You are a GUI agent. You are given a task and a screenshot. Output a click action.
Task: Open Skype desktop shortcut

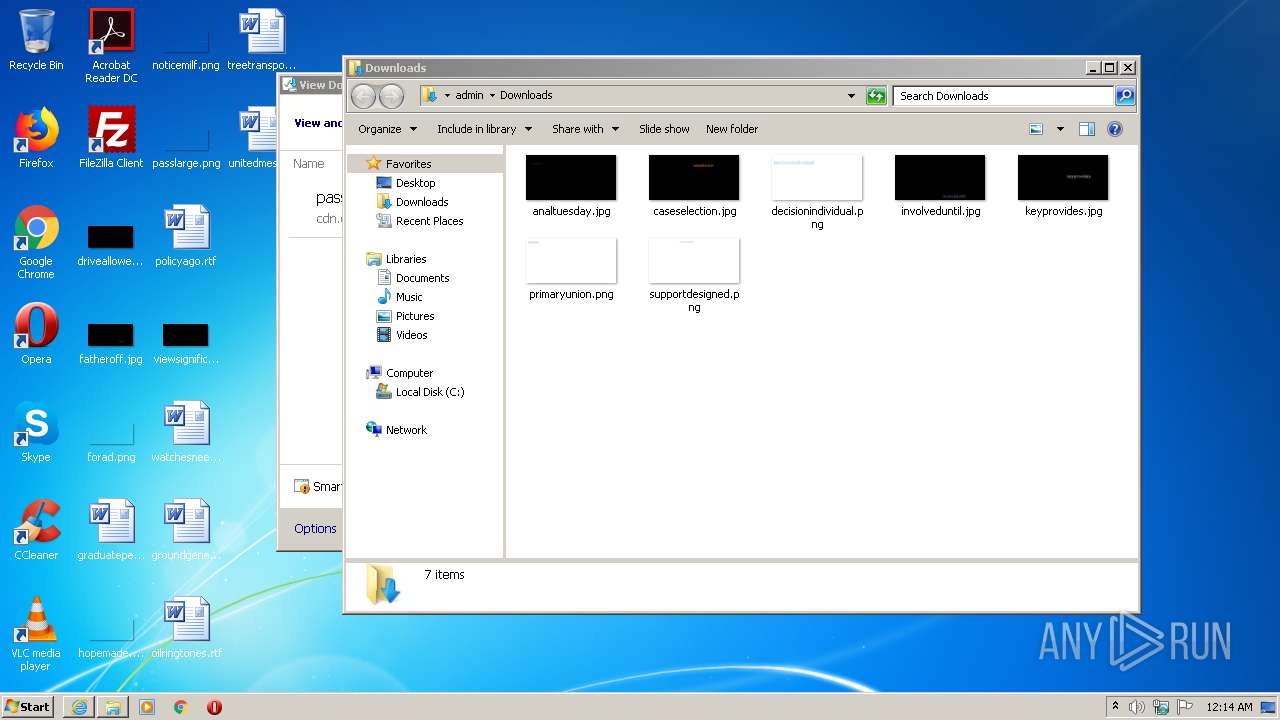pyautogui.click(x=36, y=432)
